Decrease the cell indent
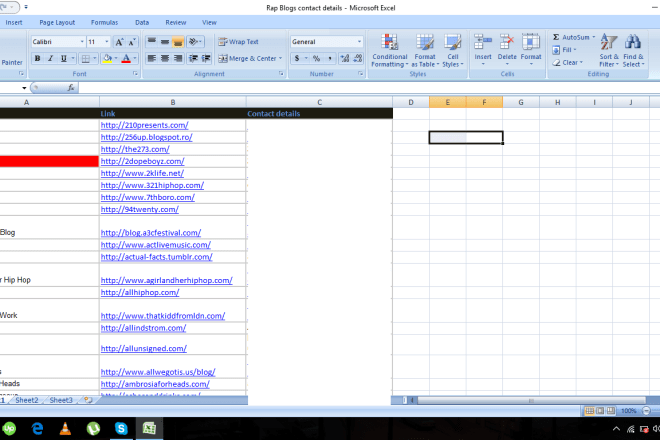The image size is (660, 440). coord(193,59)
